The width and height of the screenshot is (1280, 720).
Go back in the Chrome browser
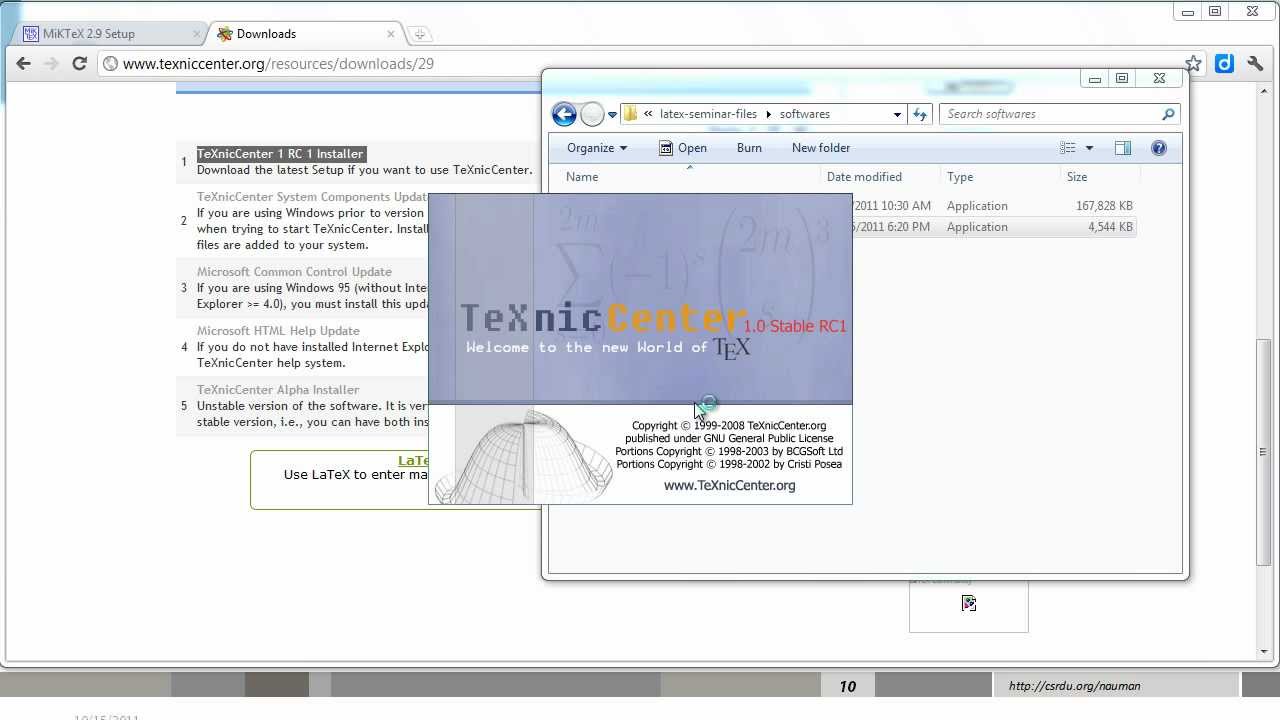24,63
